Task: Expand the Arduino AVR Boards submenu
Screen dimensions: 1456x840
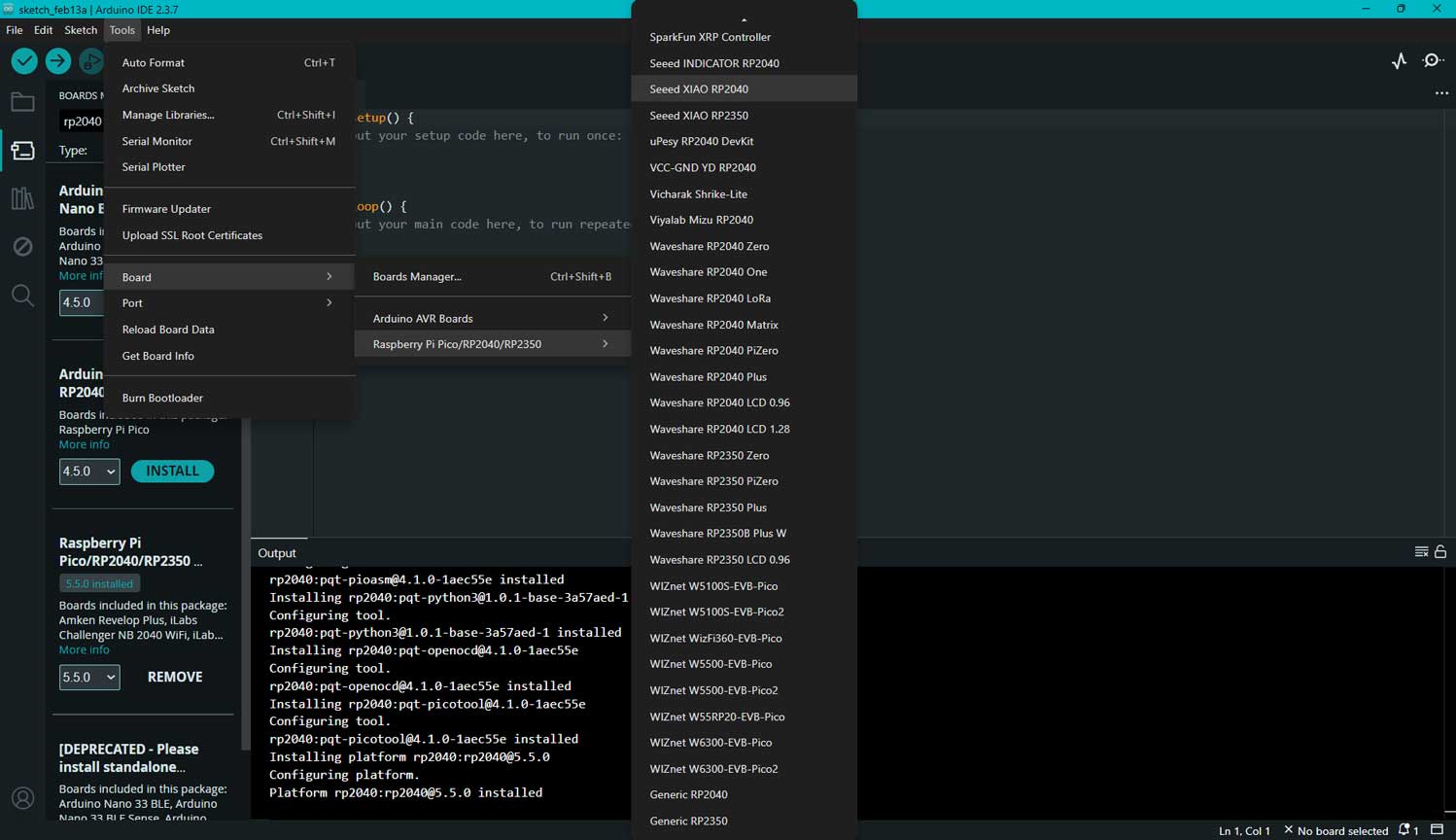Action: tap(493, 319)
